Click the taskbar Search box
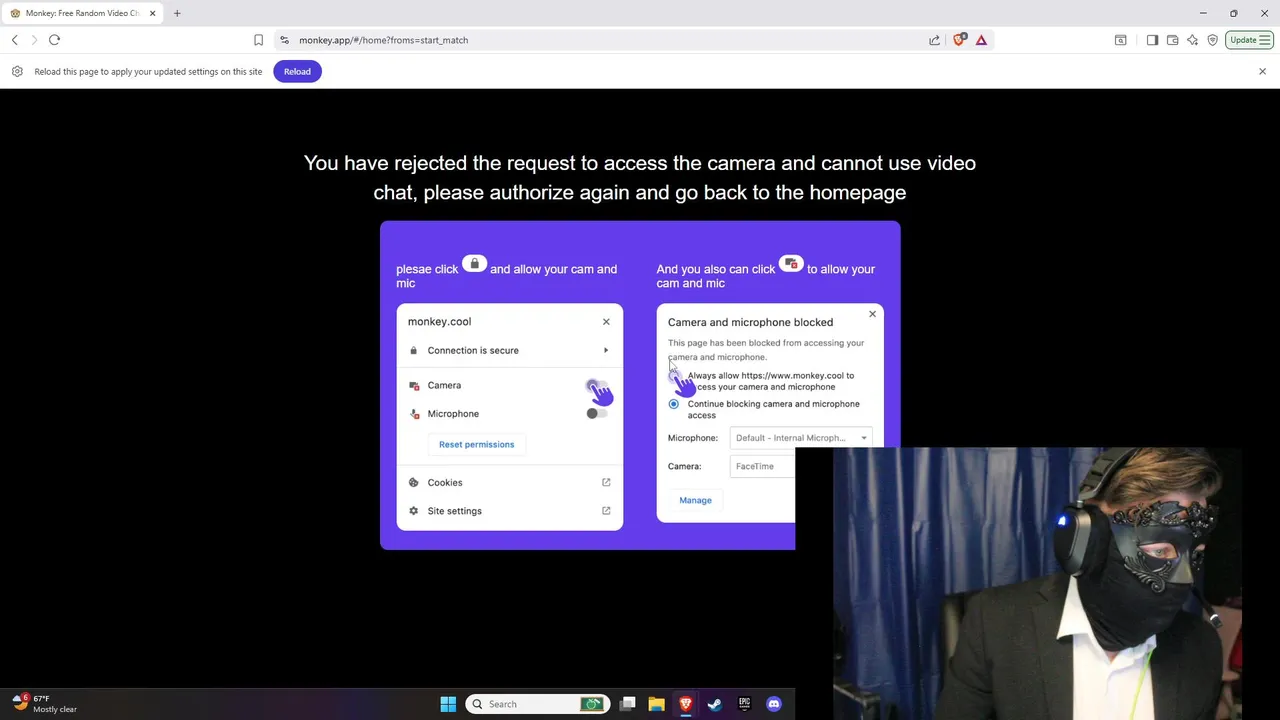 pos(538,704)
